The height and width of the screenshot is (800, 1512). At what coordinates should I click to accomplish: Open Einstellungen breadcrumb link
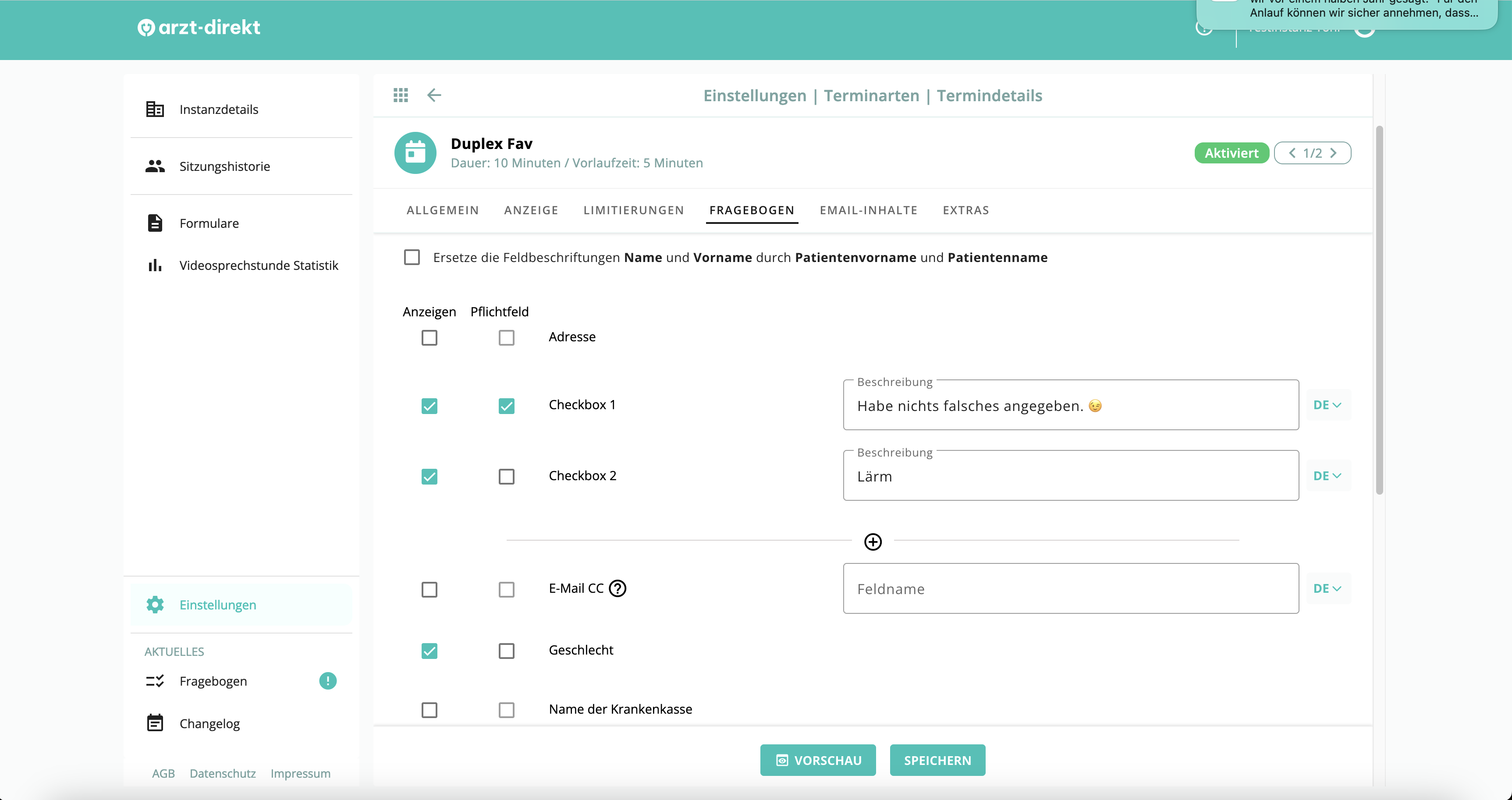tap(755, 95)
